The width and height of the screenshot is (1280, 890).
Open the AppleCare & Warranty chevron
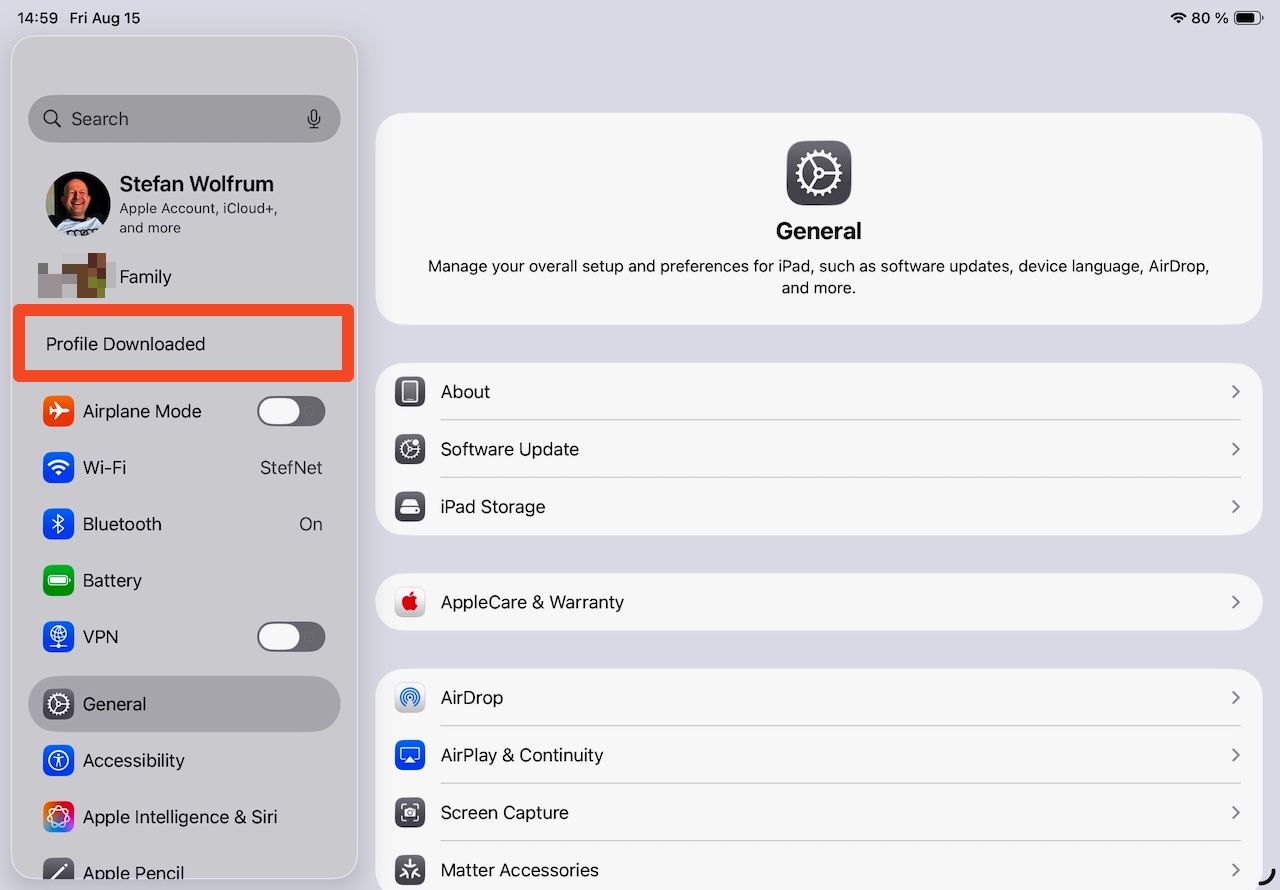(1236, 602)
